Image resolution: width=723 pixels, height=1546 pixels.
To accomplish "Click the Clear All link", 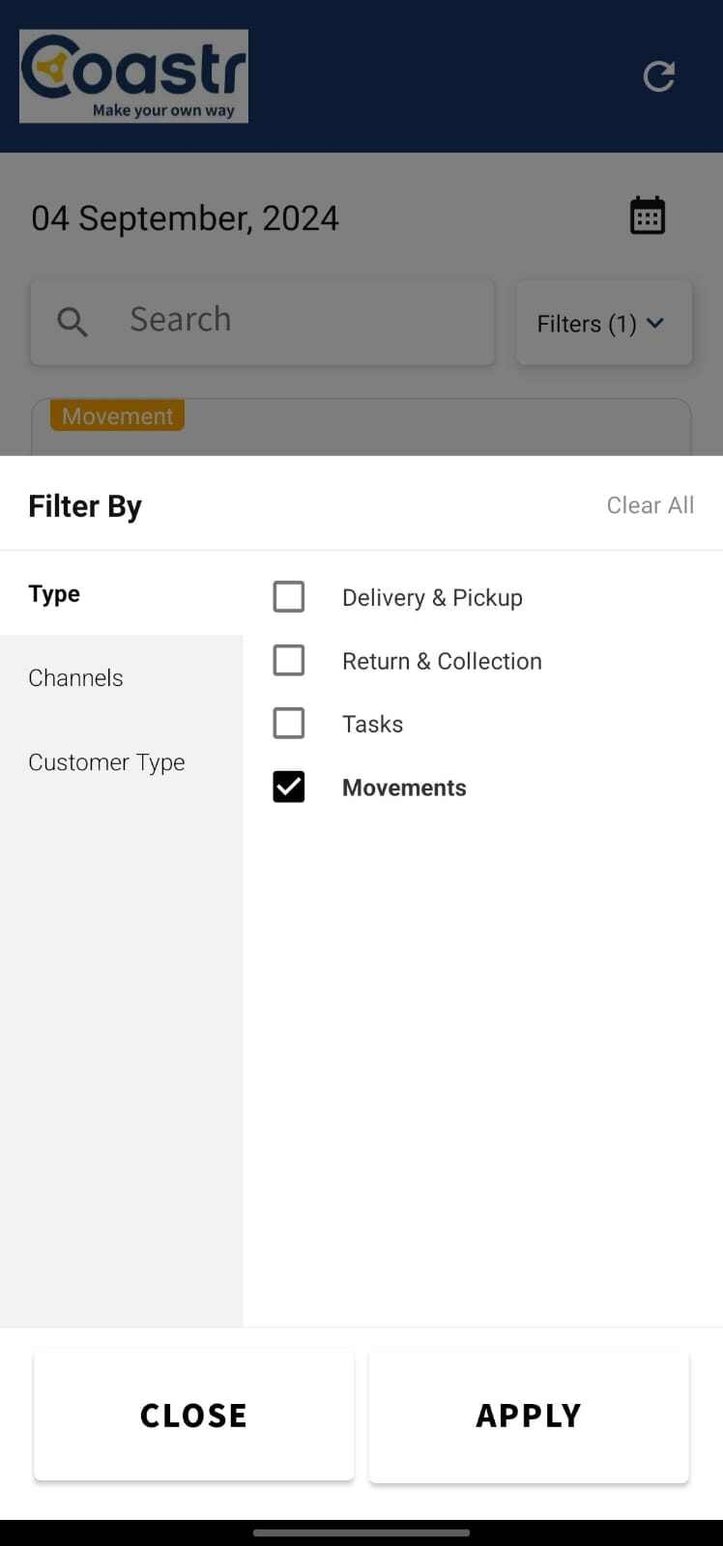I will [649, 505].
